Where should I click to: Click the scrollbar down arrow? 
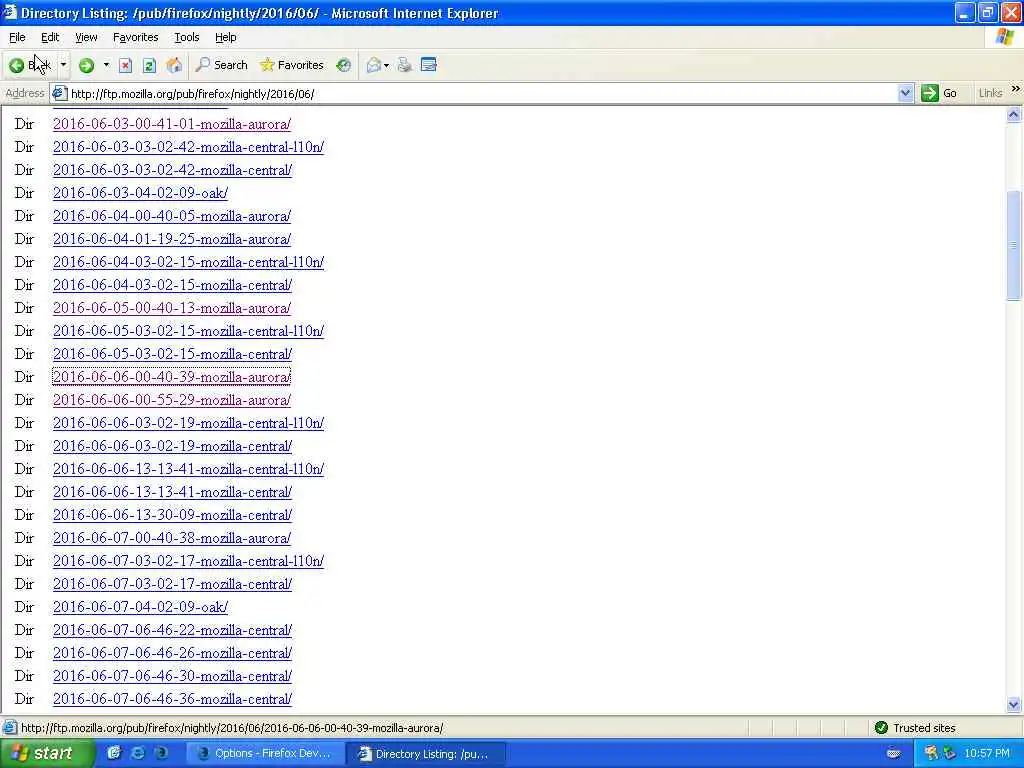coord(1014,704)
